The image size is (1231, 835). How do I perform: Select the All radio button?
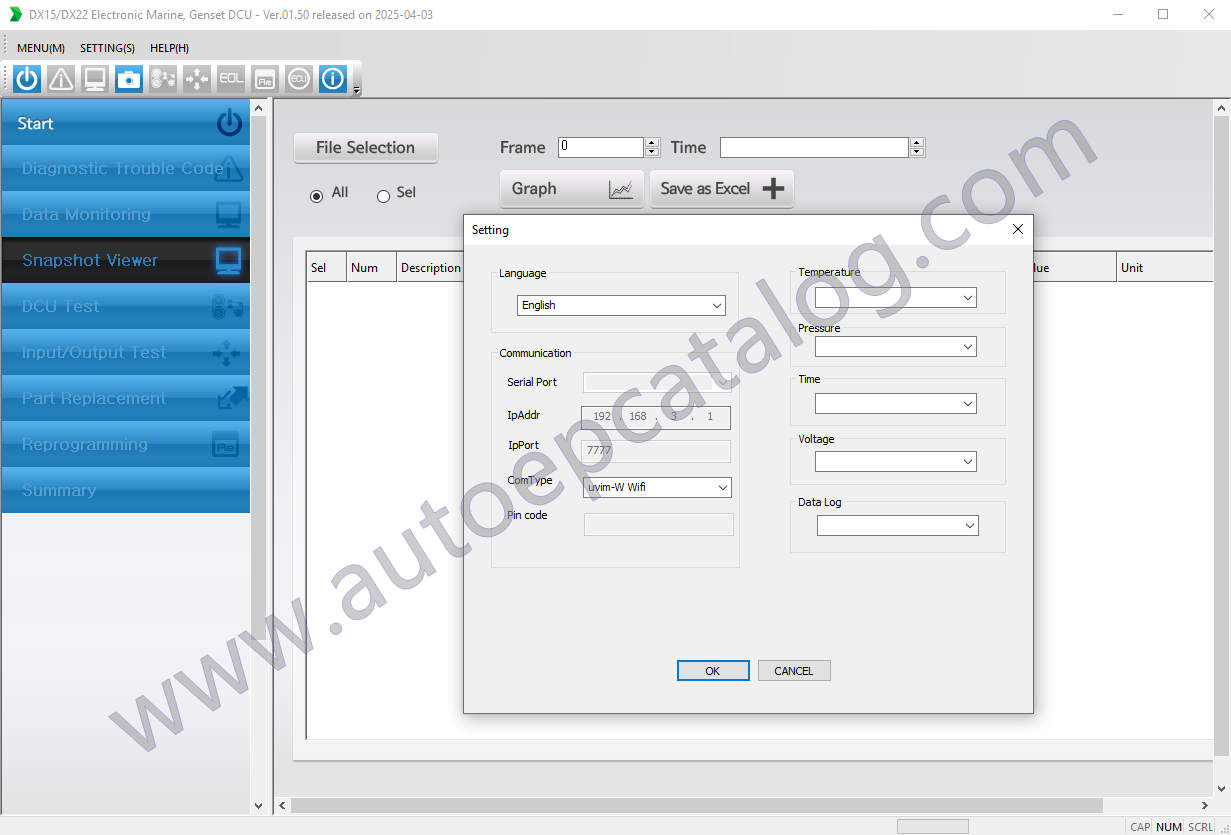(x=317, y=196)
